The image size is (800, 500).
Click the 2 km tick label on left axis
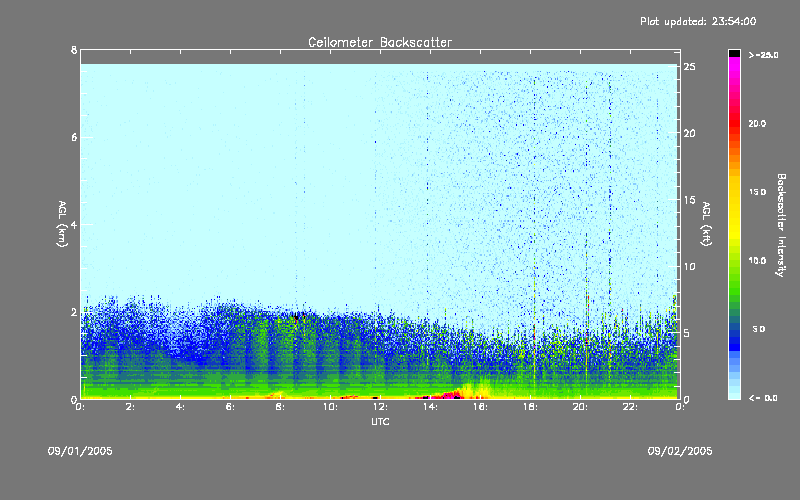click(74, 312)
